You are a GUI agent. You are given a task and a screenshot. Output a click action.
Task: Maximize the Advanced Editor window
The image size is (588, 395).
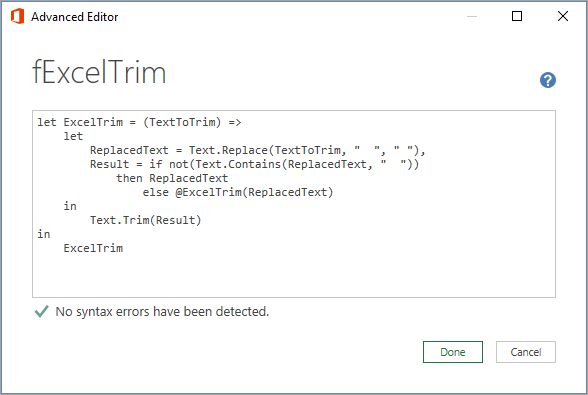click(517, 16)
